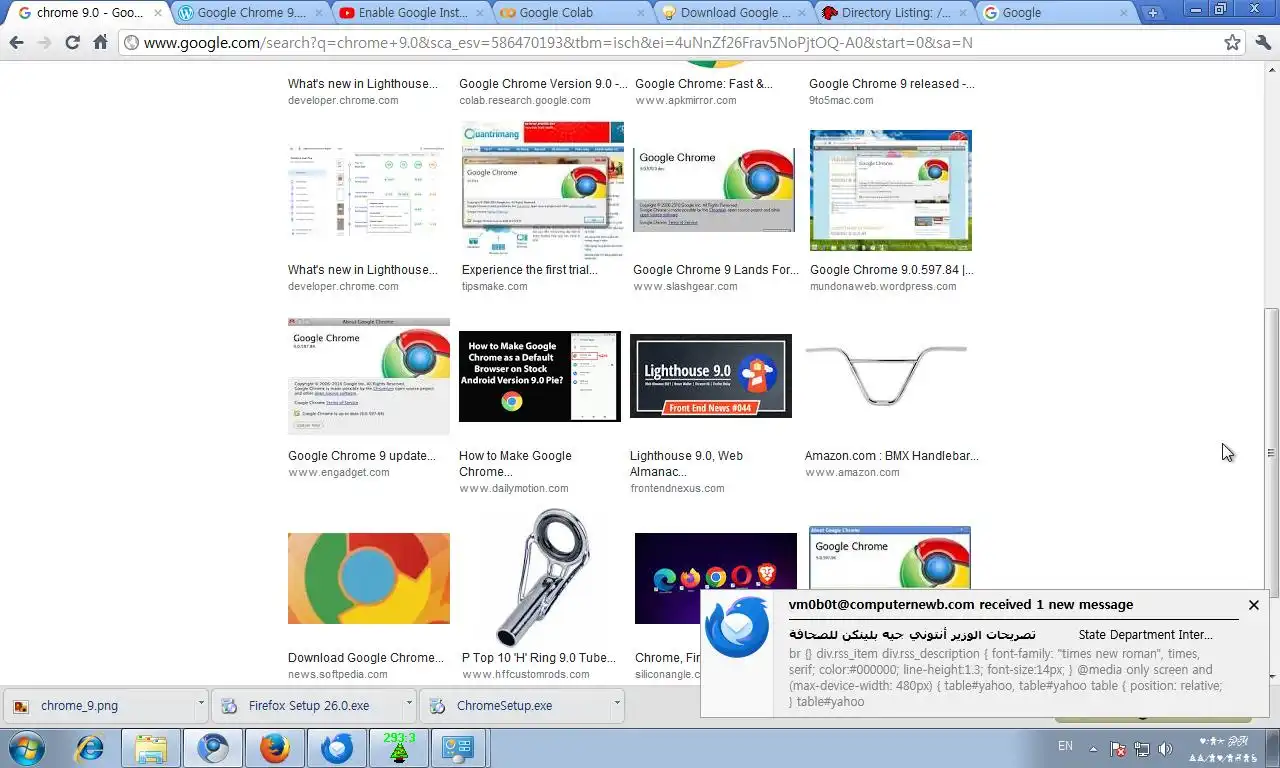Select the Chrome taskbar button
Image resolution: width=1280 pixels, height=768 pixels.
coord(212,748)
